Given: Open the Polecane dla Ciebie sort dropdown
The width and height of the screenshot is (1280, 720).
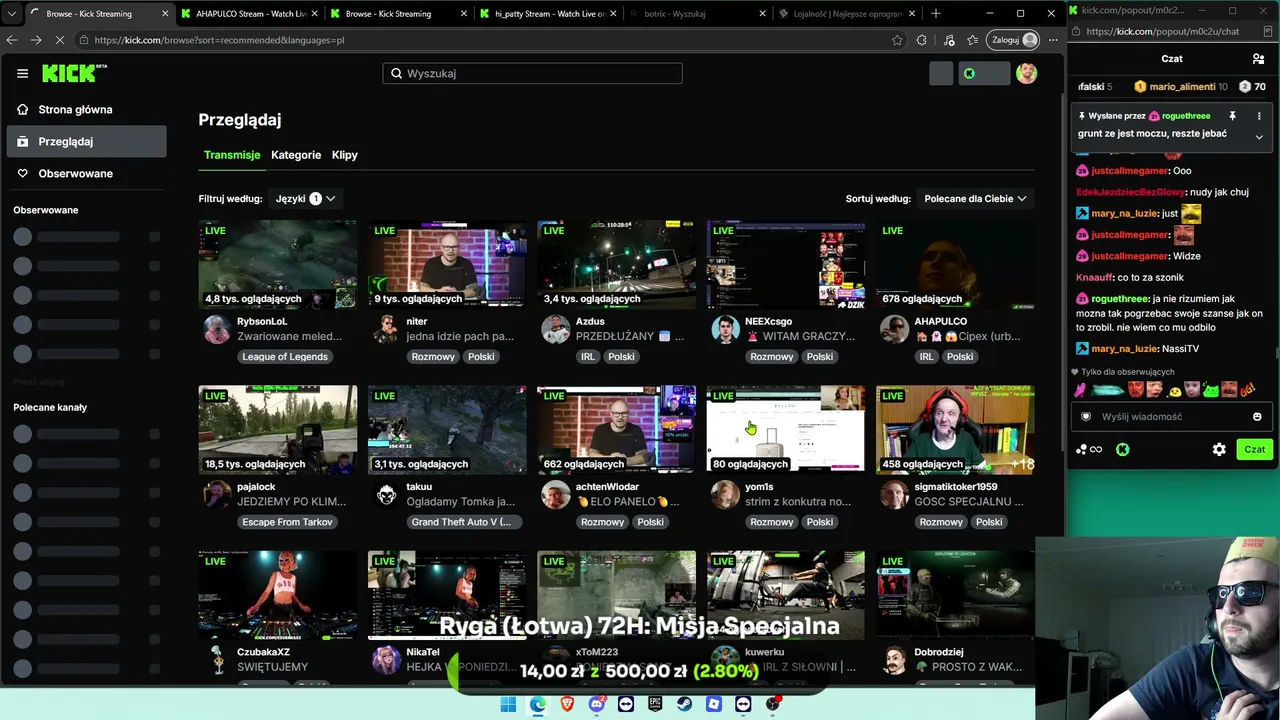Looking at the screenshot, I should (x=975, y=199).
